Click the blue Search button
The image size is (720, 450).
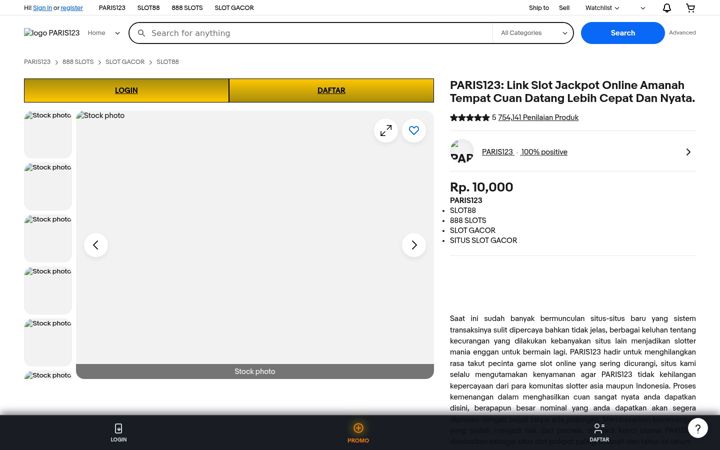(x=623, y=33)
